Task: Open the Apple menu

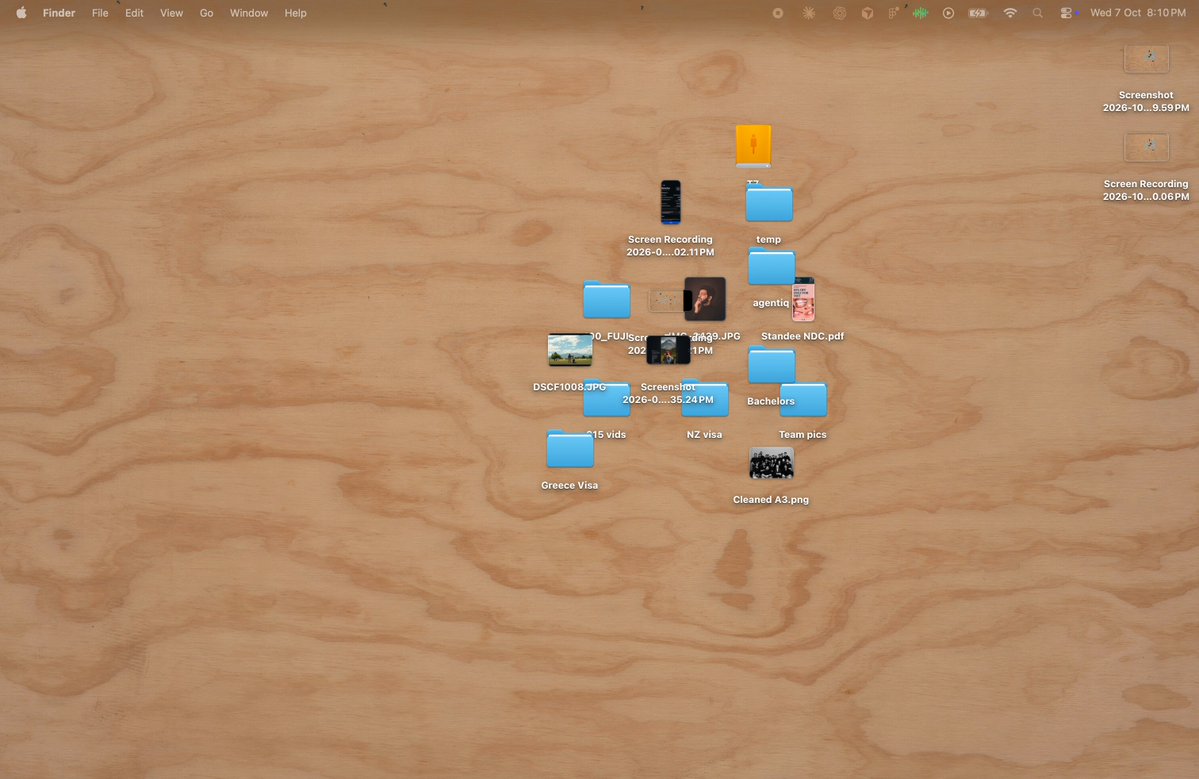Action: (21, 13)
